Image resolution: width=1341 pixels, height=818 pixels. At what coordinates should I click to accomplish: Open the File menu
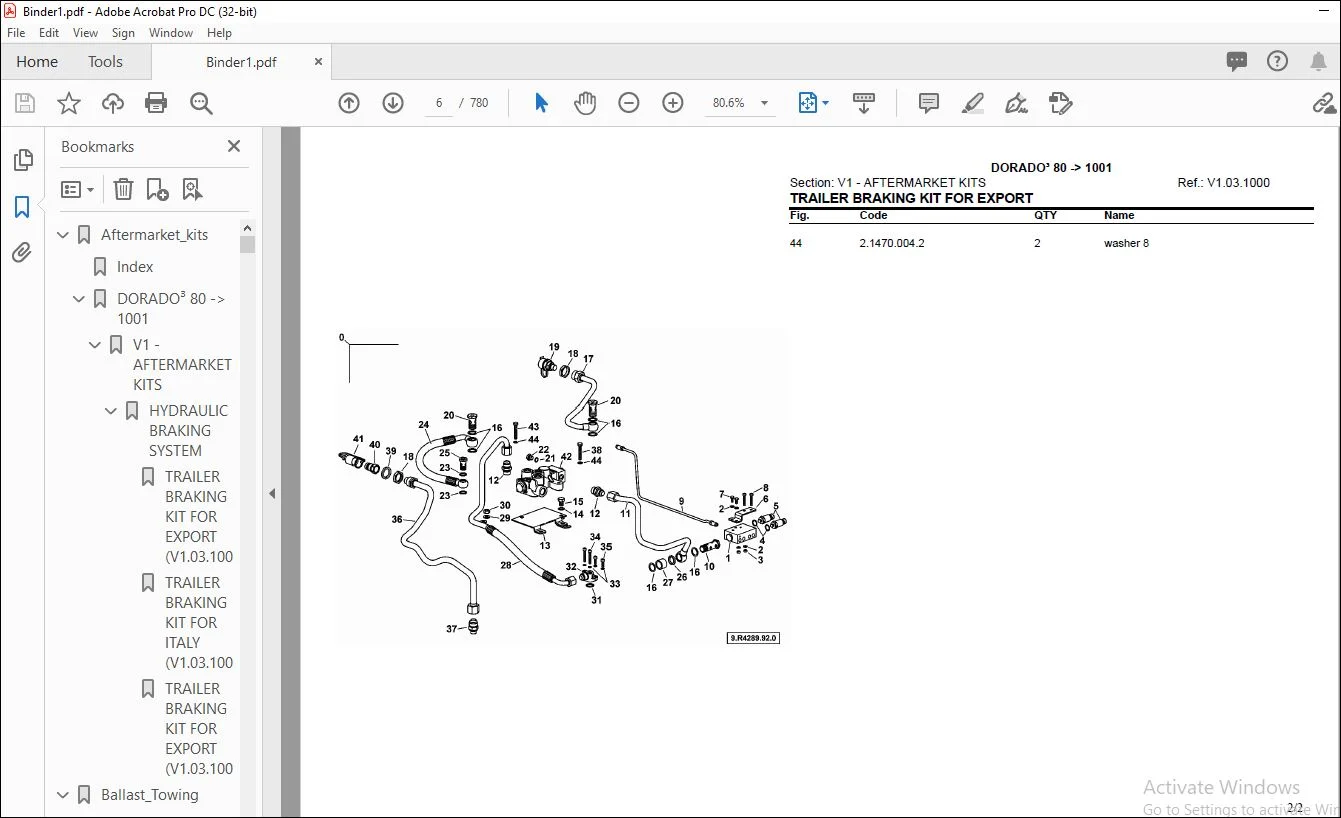point(16,33)
